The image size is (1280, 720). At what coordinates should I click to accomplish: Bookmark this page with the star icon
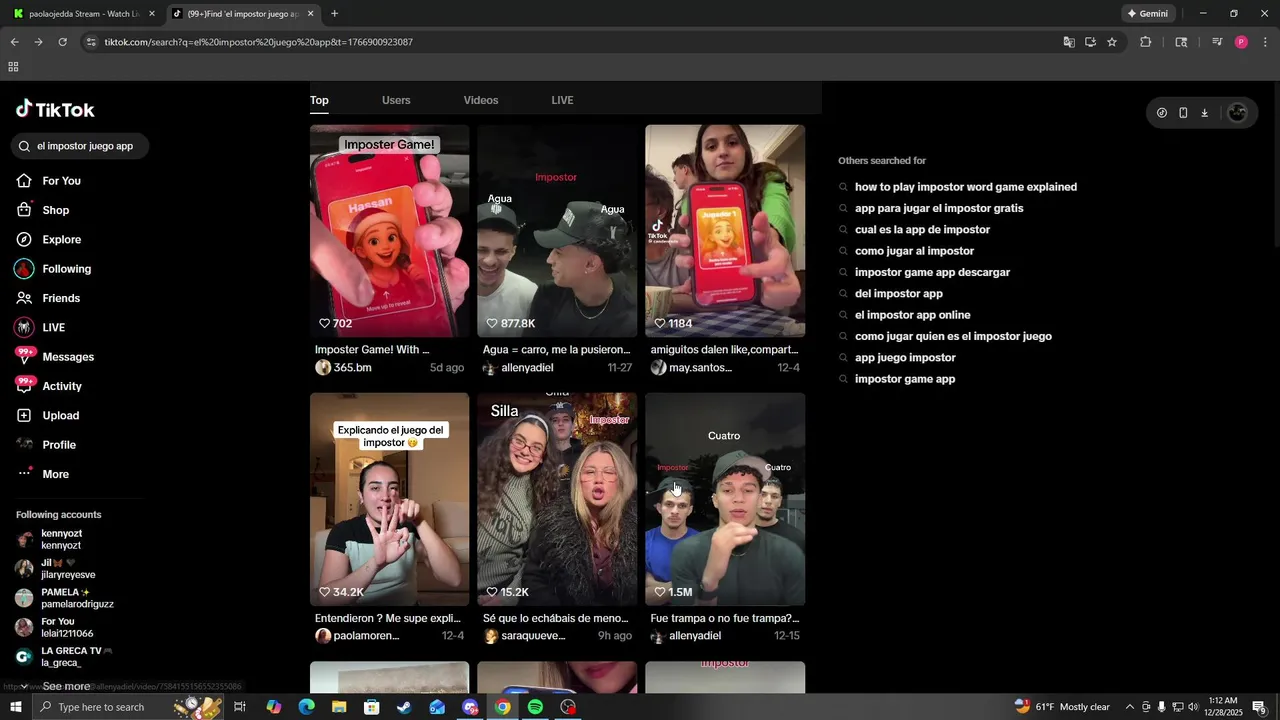pos(1112,42)
